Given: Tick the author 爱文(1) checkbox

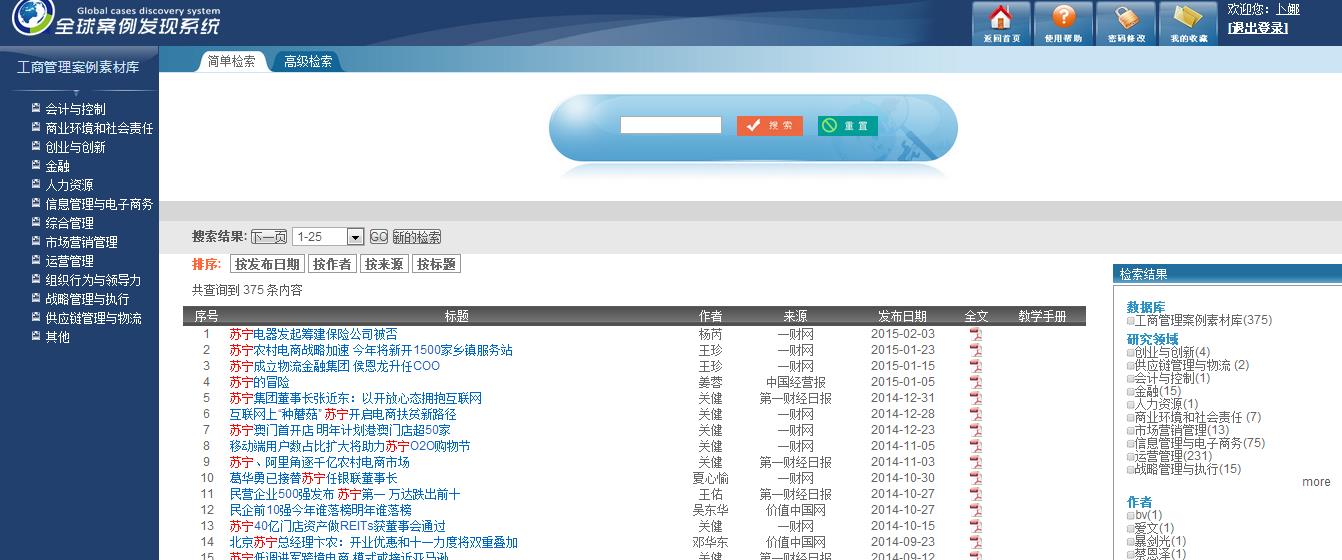Looking at the screenshot, I should tap(1130, 528).
